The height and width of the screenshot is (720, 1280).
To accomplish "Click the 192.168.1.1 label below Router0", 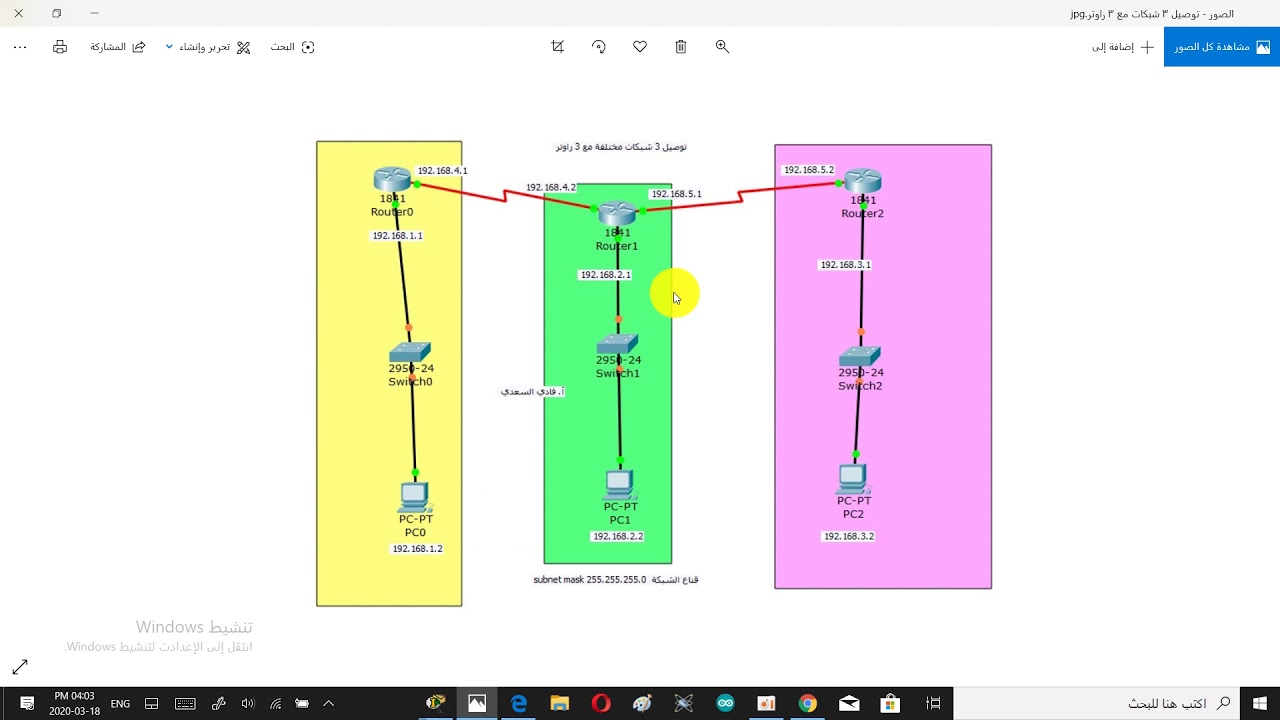I will click(398, 236).
